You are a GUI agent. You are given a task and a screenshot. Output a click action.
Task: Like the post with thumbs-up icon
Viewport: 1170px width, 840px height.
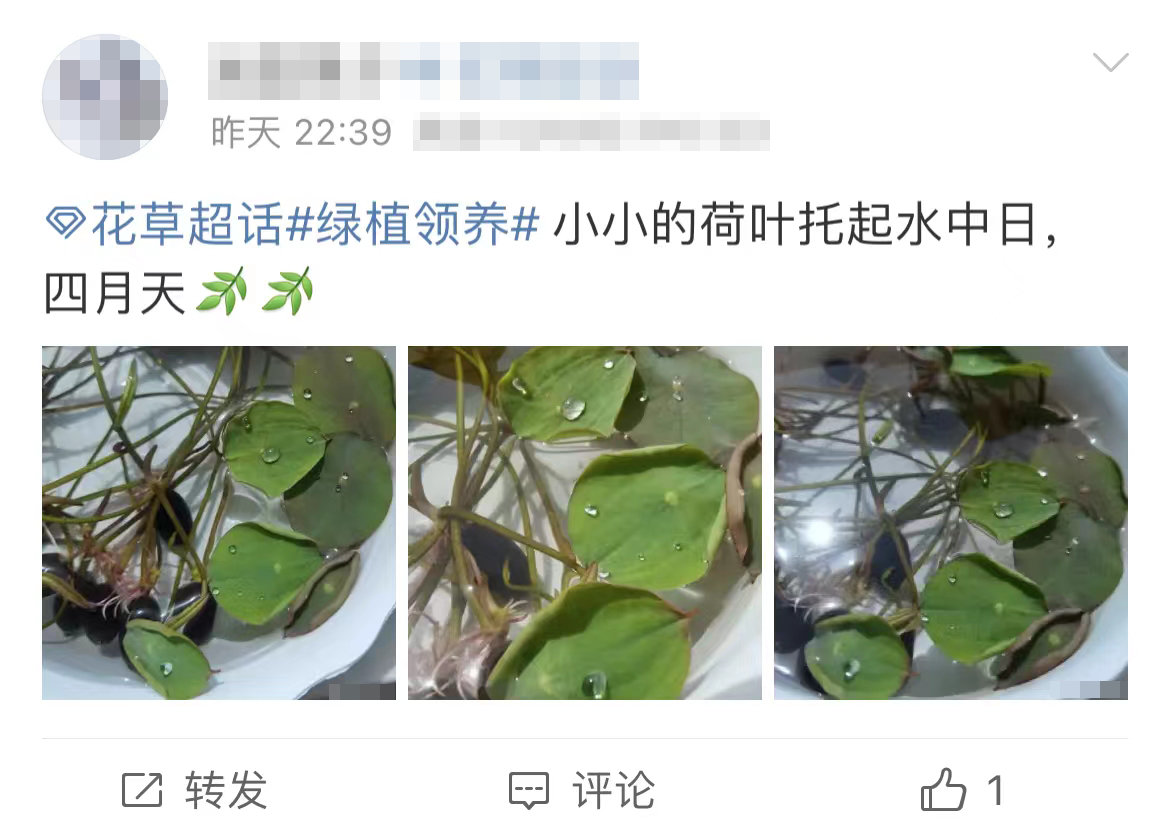pyautogui.click(x=943, y=789)
